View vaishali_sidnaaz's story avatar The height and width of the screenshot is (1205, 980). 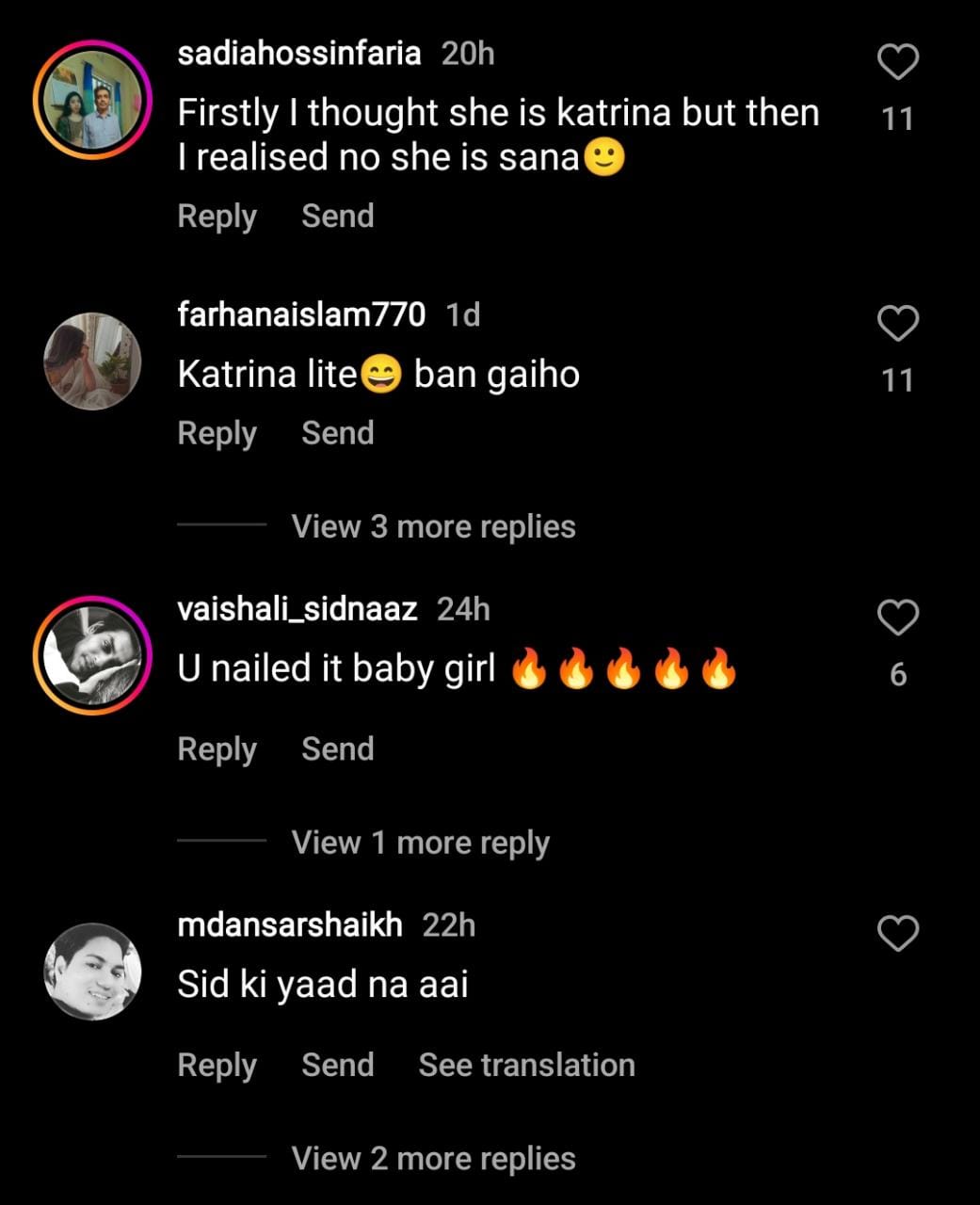pos(92,655)
